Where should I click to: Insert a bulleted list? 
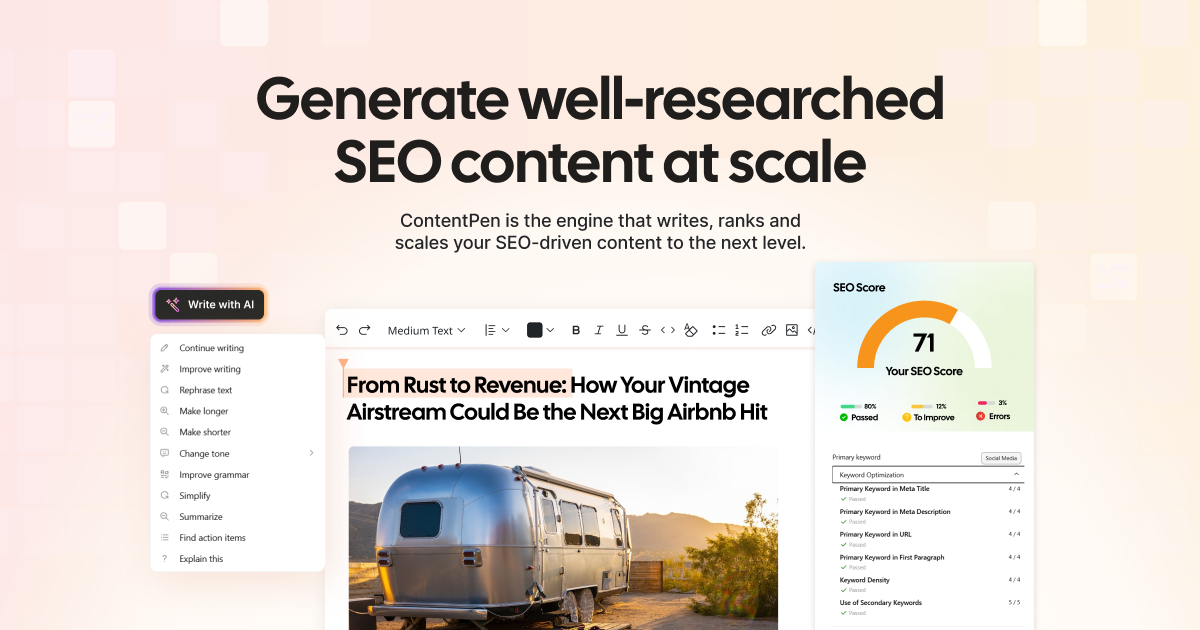click(x=718, y=329)
